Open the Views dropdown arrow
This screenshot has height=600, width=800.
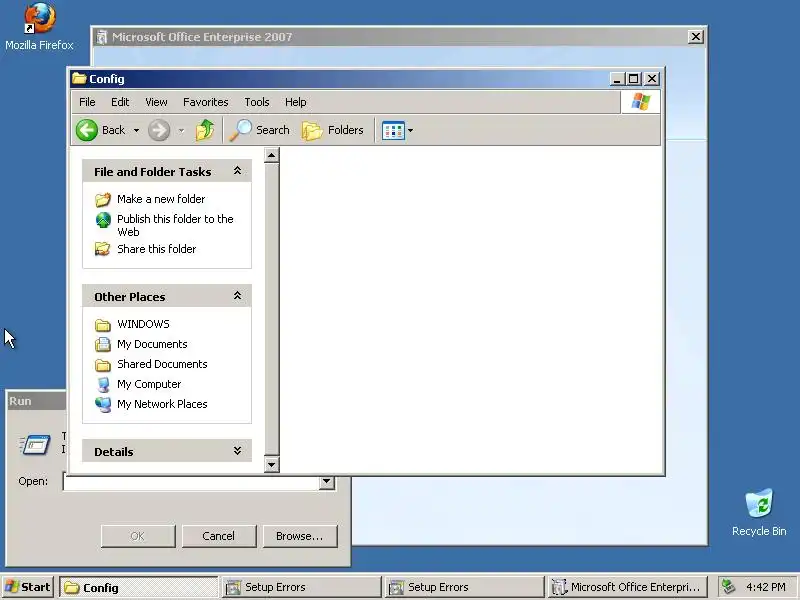coord(410,131)
